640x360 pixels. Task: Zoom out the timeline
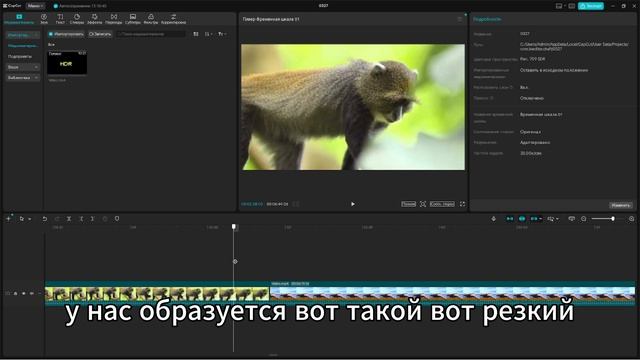(584, 219)
